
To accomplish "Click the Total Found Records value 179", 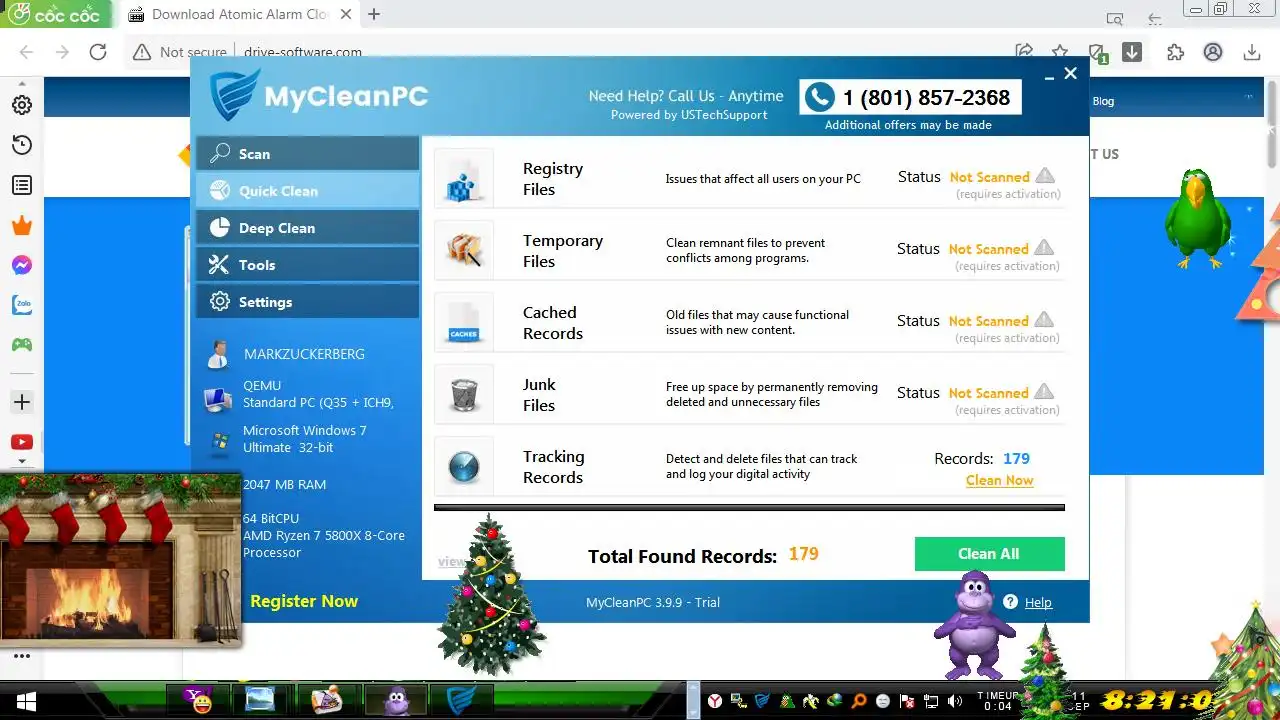I will pos(803,554).
